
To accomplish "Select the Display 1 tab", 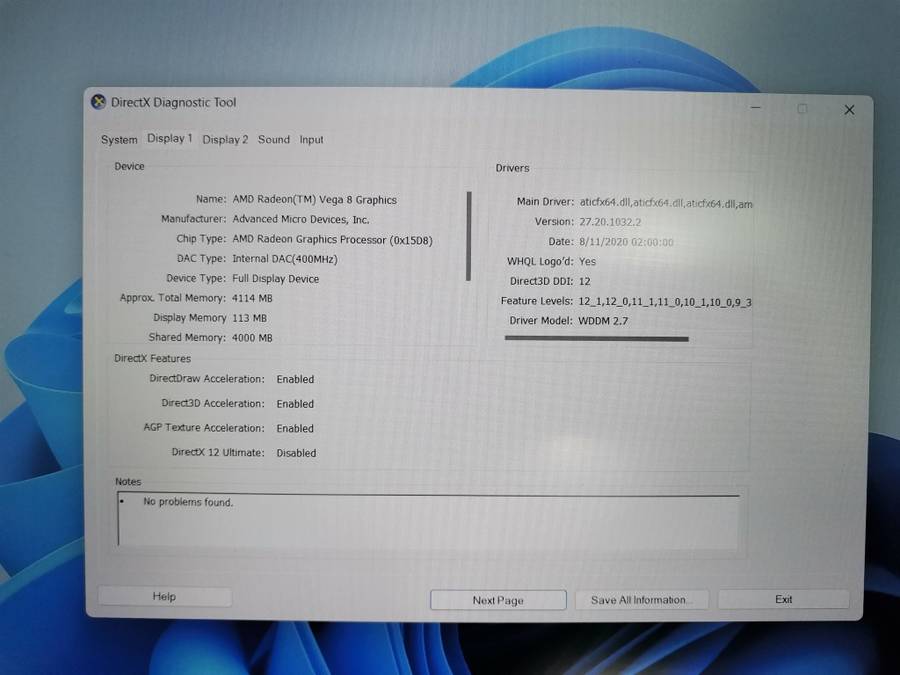I will (x=169, y=139).
